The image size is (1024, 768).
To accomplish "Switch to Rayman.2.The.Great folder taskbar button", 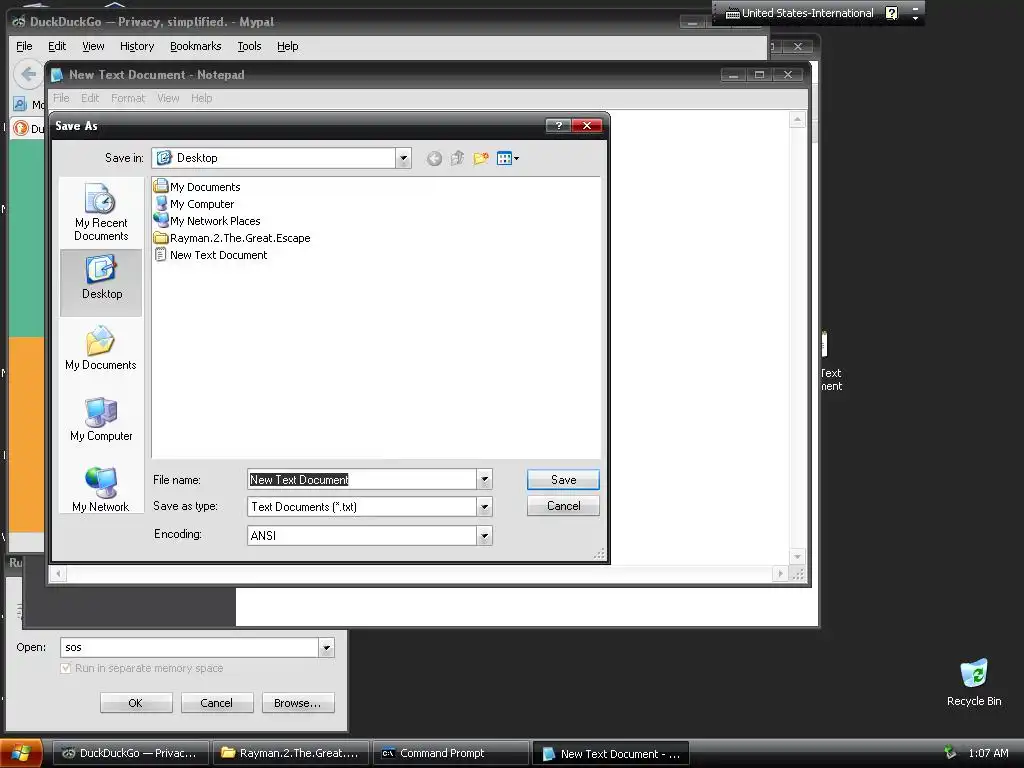I will [x=291, y=753].
